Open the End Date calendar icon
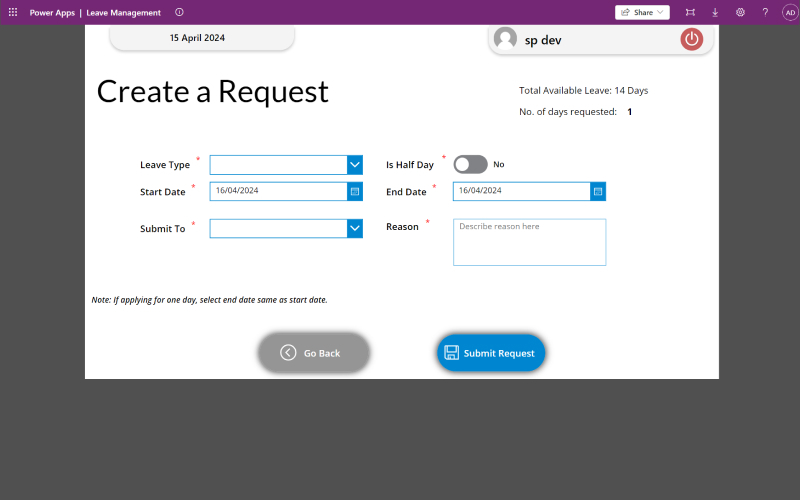 [598, 191]
